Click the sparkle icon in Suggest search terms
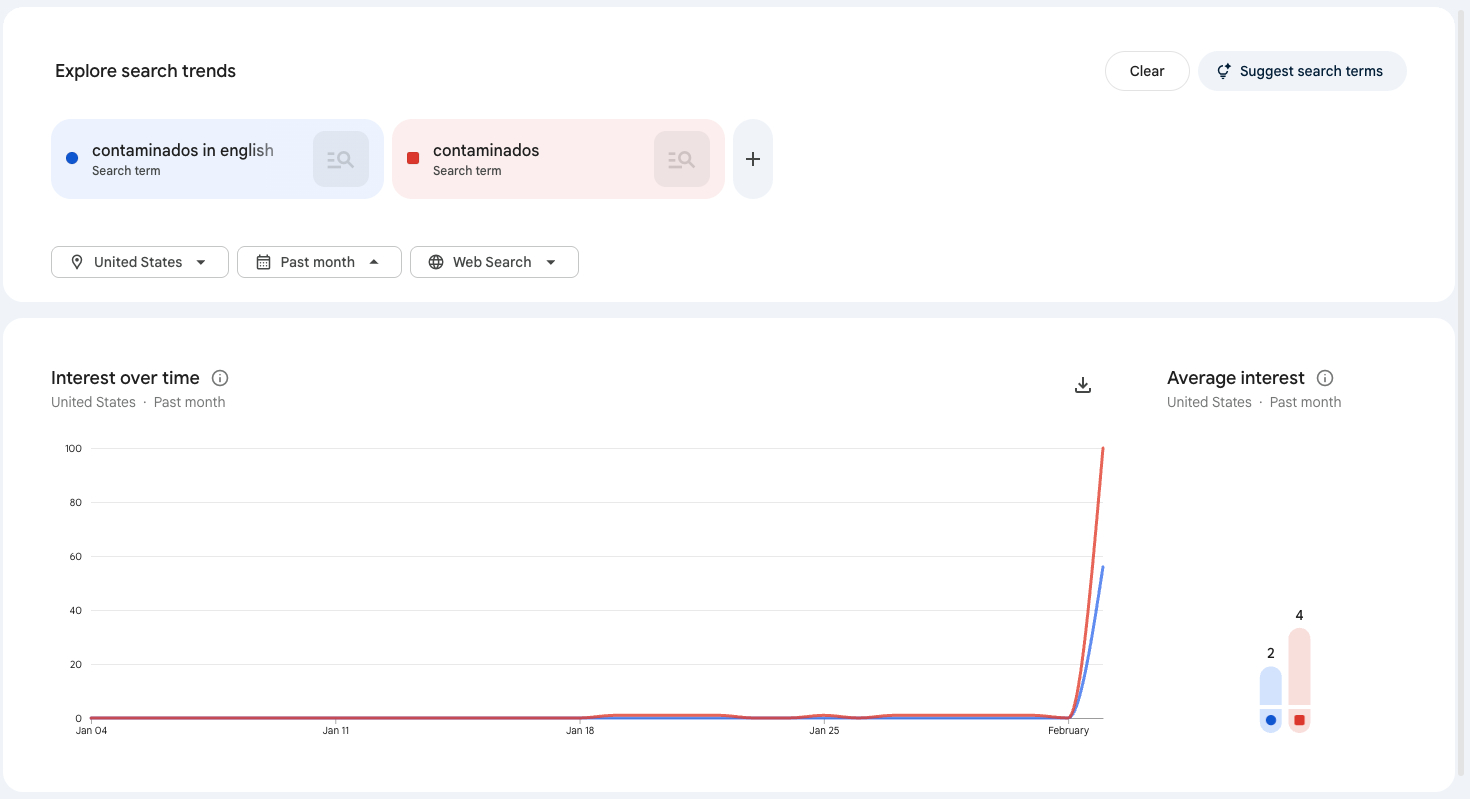This screenshot has width=1470, height=799. [1223, 71]
